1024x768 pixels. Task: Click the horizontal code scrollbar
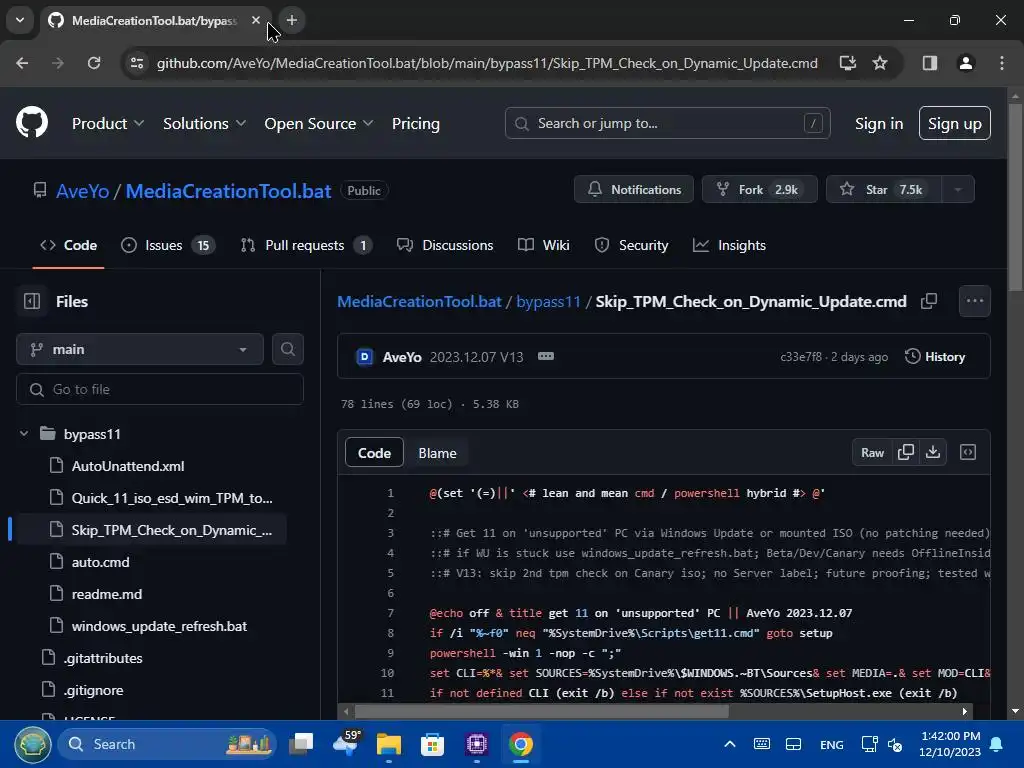tap(541, 711)
